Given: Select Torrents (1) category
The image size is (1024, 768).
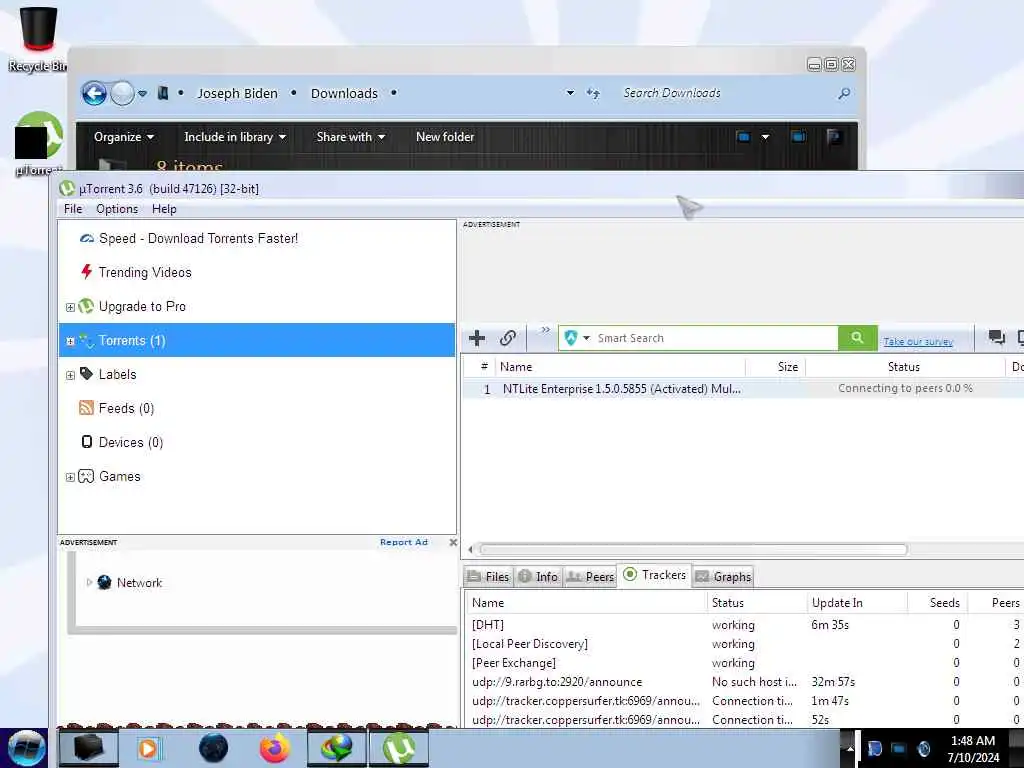Looking at the screenshot, I should click(257, 340).
